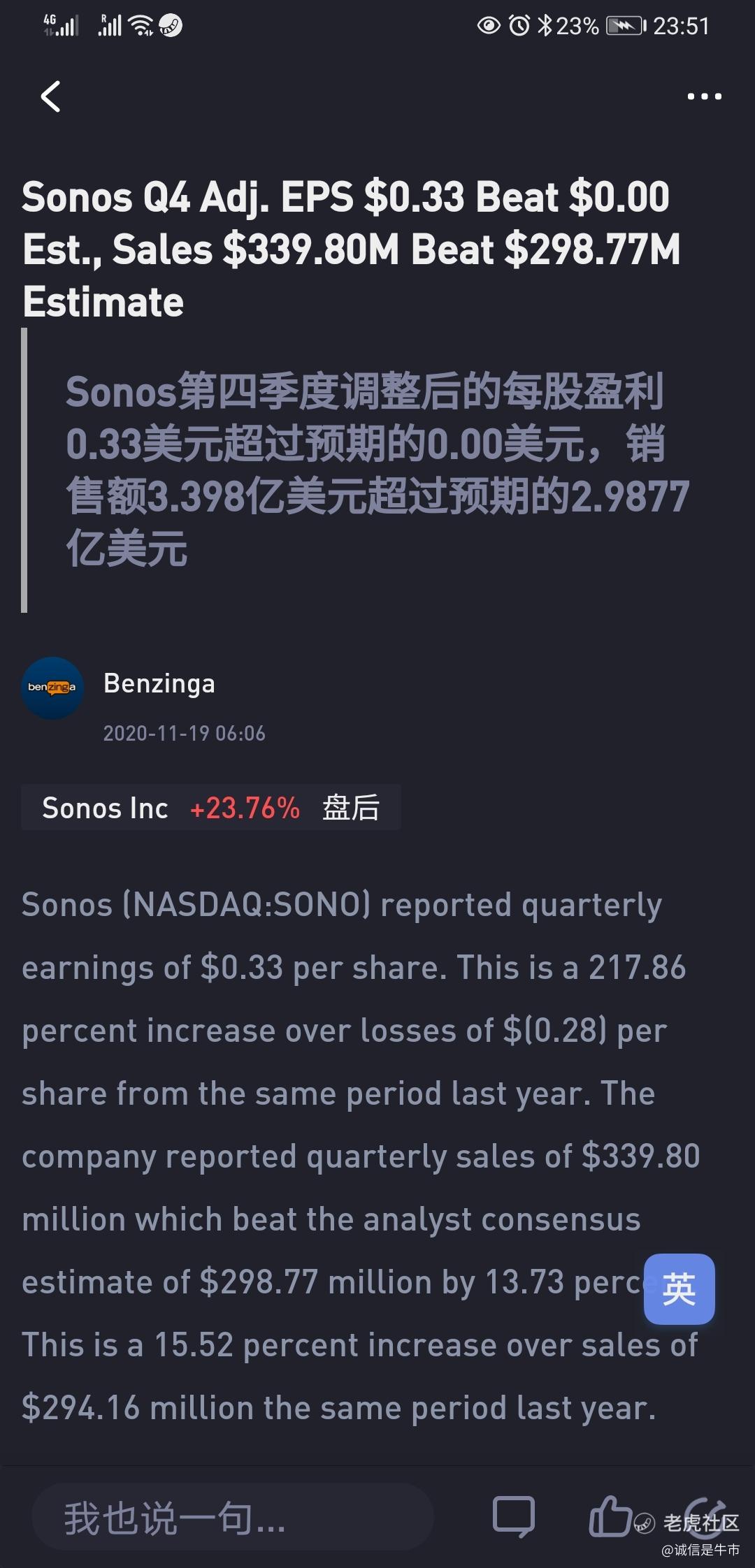Viewport: 755px width, 1568px height.
Task: Tap the Bluetooth status icon
Action: point(545,26)
